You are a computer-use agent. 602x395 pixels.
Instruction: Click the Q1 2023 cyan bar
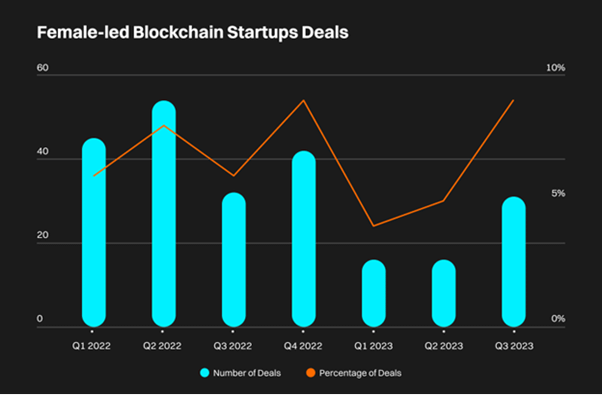(374, 293)
